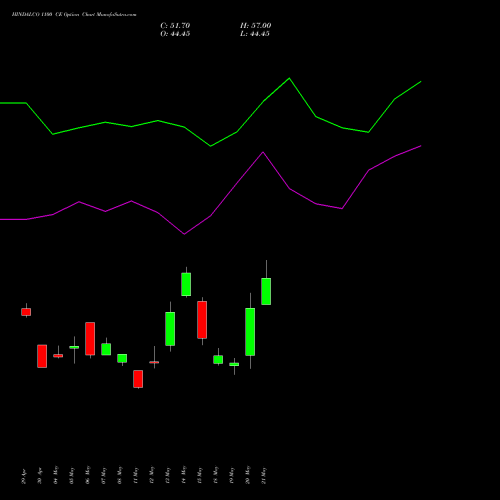Click the 08 May date label

coord(120,475)
